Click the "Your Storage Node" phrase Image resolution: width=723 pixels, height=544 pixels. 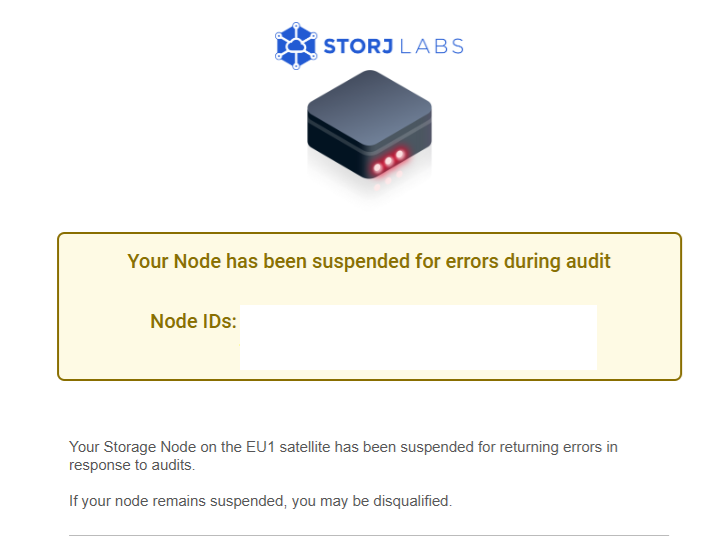point(127,447)
